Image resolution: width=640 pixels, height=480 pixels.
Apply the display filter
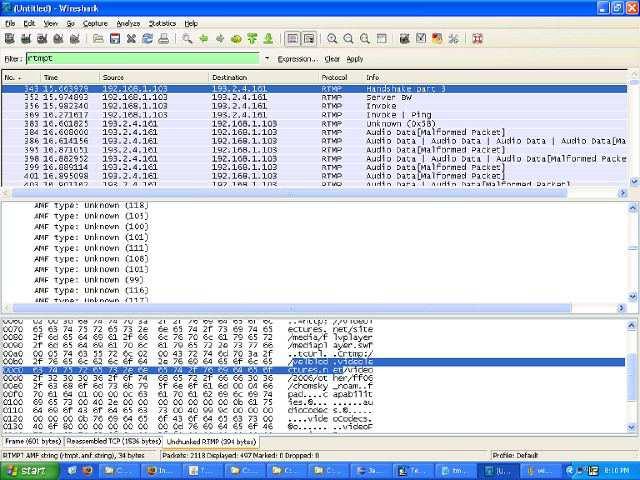(355, 59)
